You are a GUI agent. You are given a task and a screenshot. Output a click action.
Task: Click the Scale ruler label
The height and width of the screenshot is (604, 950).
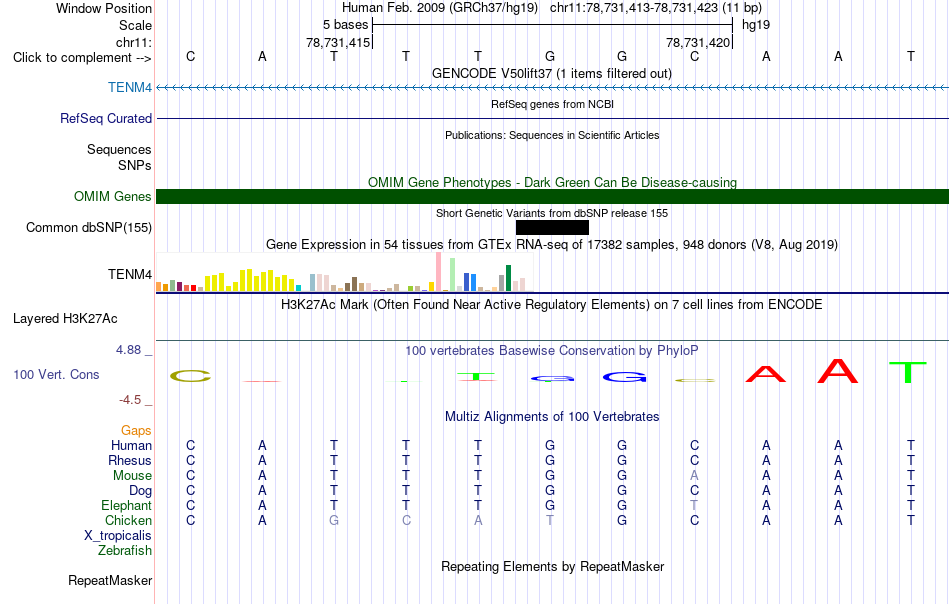[135, 25]
